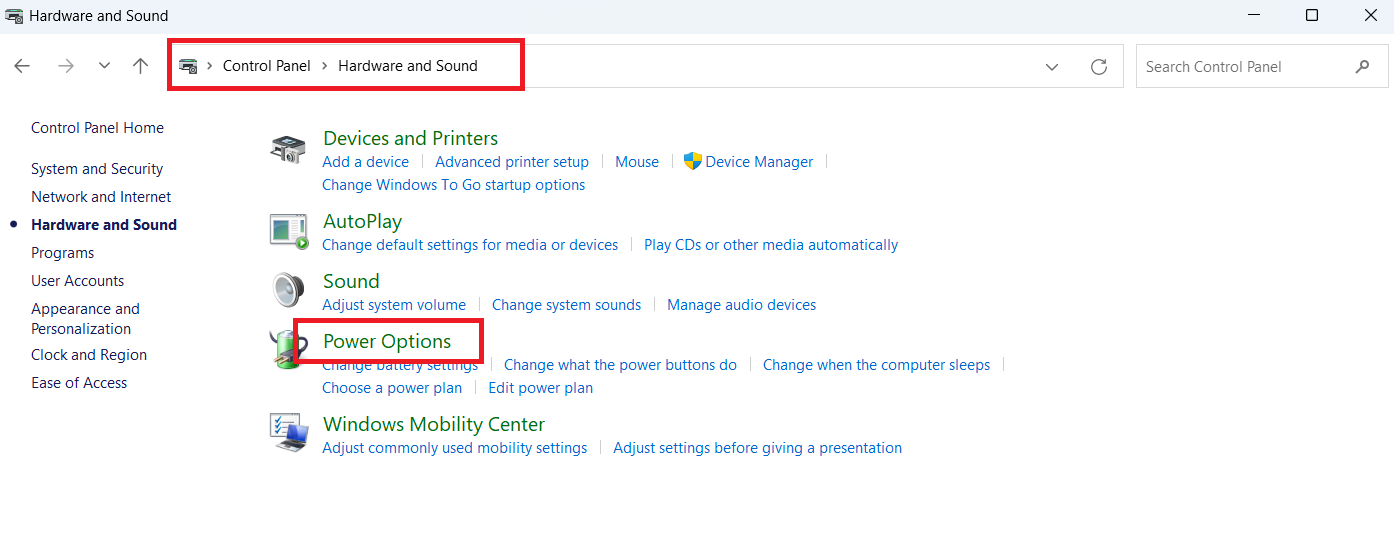The image size is (1394, 560).
Task: Click the search magnifier icon
Action: [x=1362, y=67]
